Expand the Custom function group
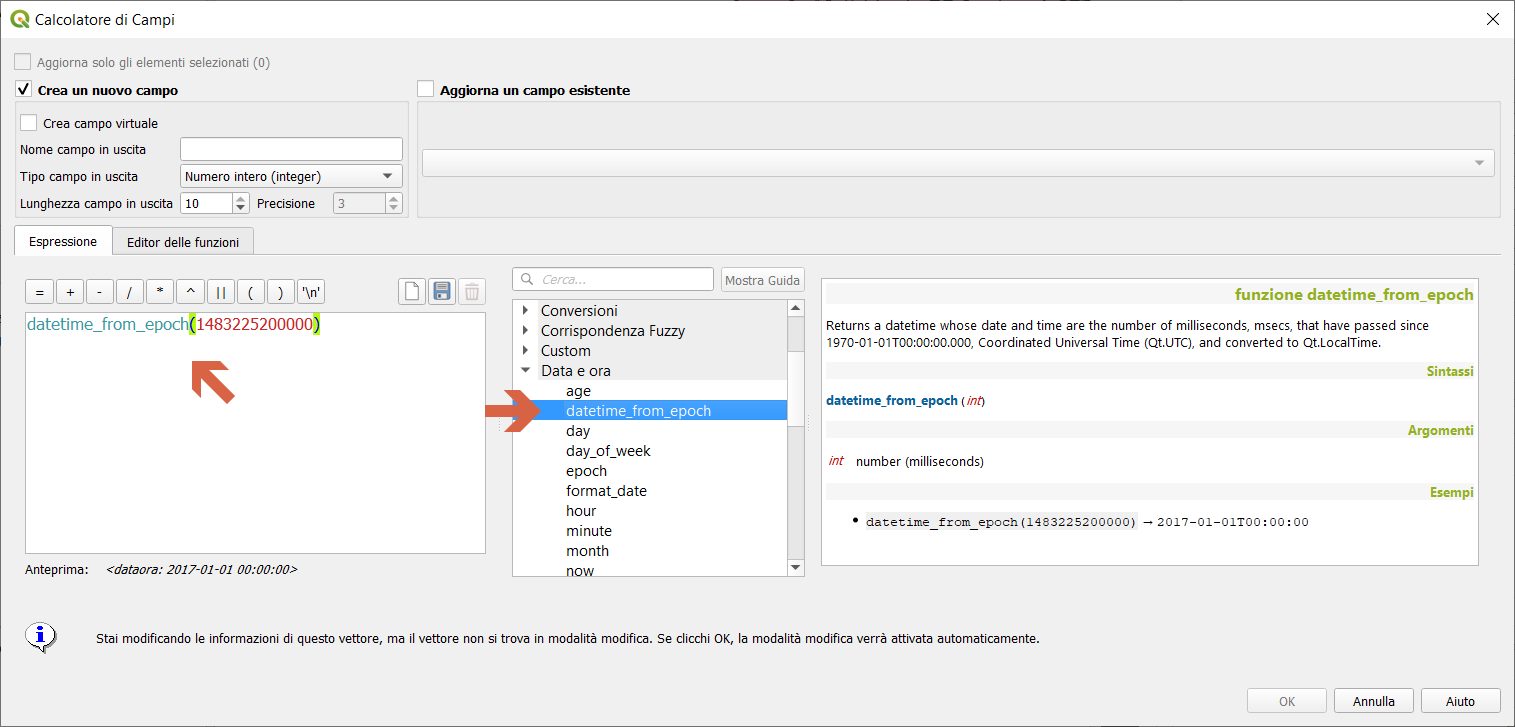 click(526, 351)
